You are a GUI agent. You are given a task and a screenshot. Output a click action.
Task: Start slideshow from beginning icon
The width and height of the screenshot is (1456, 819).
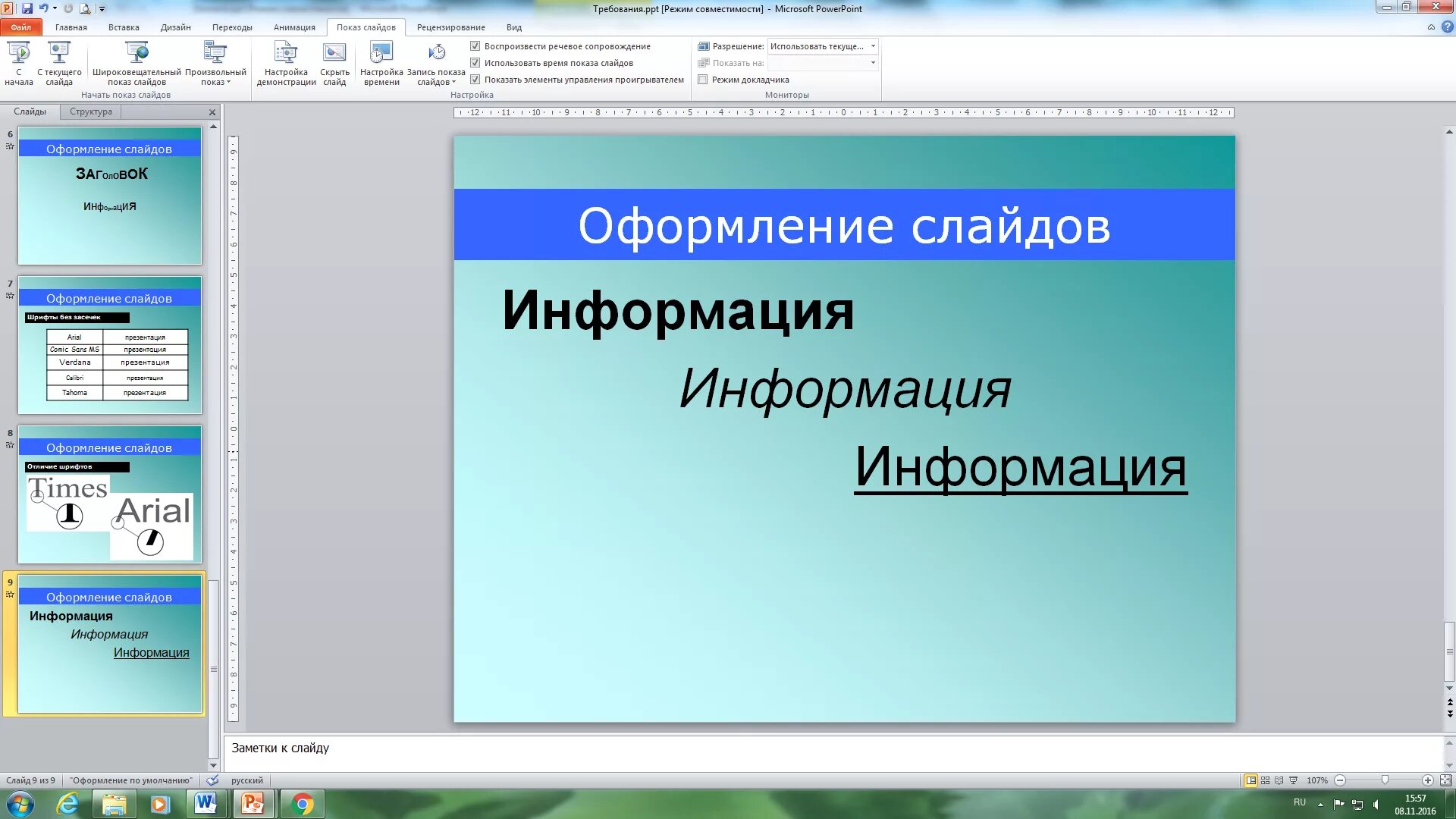click(19, 53)
